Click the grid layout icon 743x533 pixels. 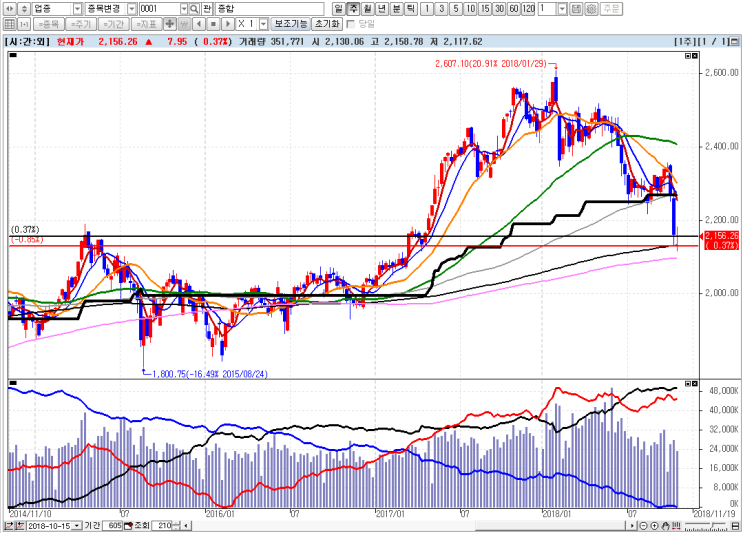(9, 24)
